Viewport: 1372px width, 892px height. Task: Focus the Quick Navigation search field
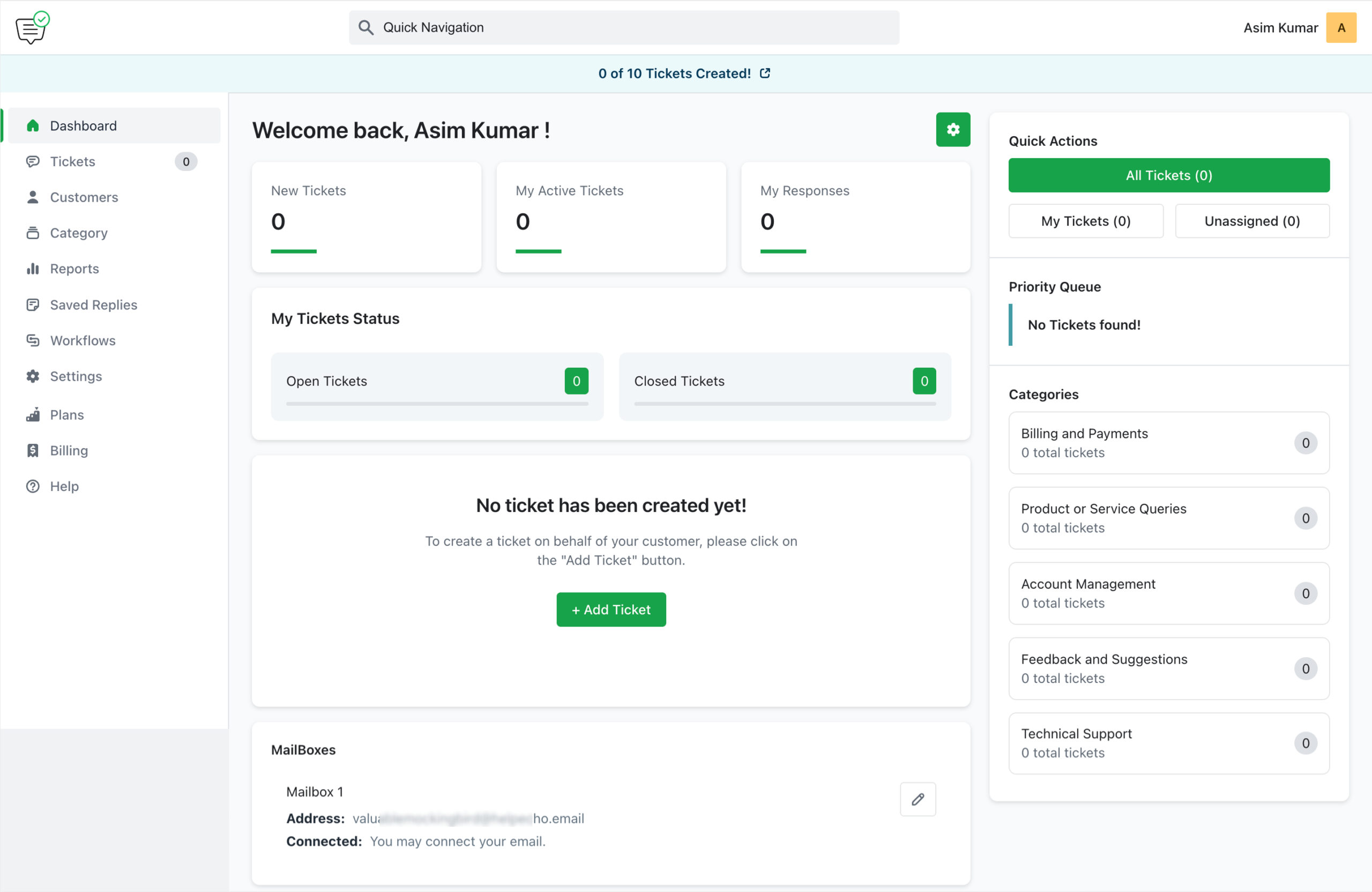[634, 28]
